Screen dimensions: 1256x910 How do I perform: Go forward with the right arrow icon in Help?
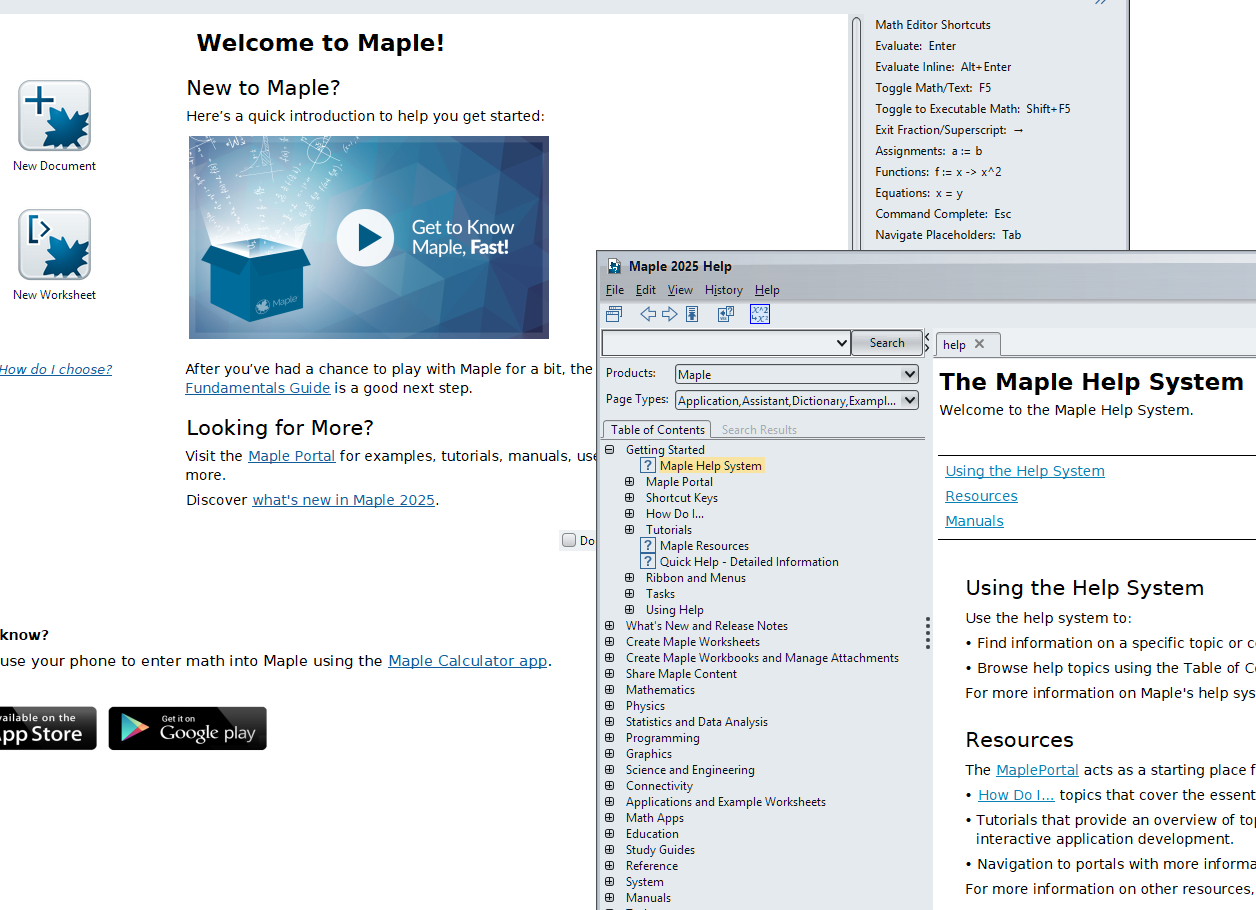coord(669,314)
